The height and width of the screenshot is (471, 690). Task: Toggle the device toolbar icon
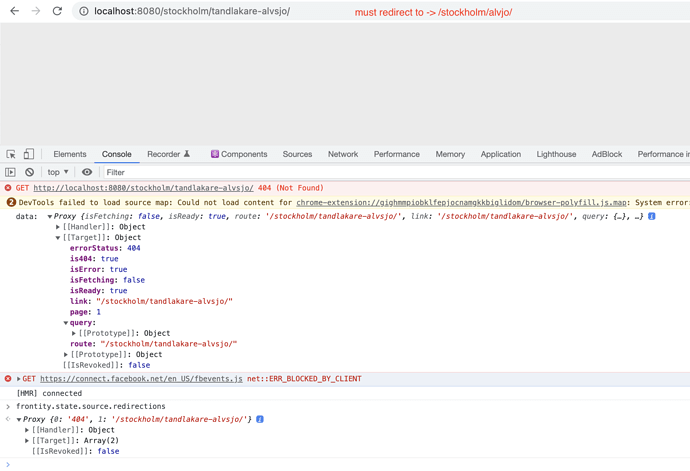pyautogui.click(x=29, y=154)
